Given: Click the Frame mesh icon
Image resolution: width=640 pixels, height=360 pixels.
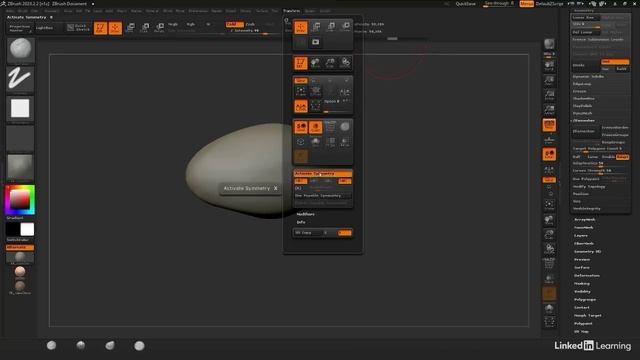Looking at the screenshot, I should (x=549, y=205).
